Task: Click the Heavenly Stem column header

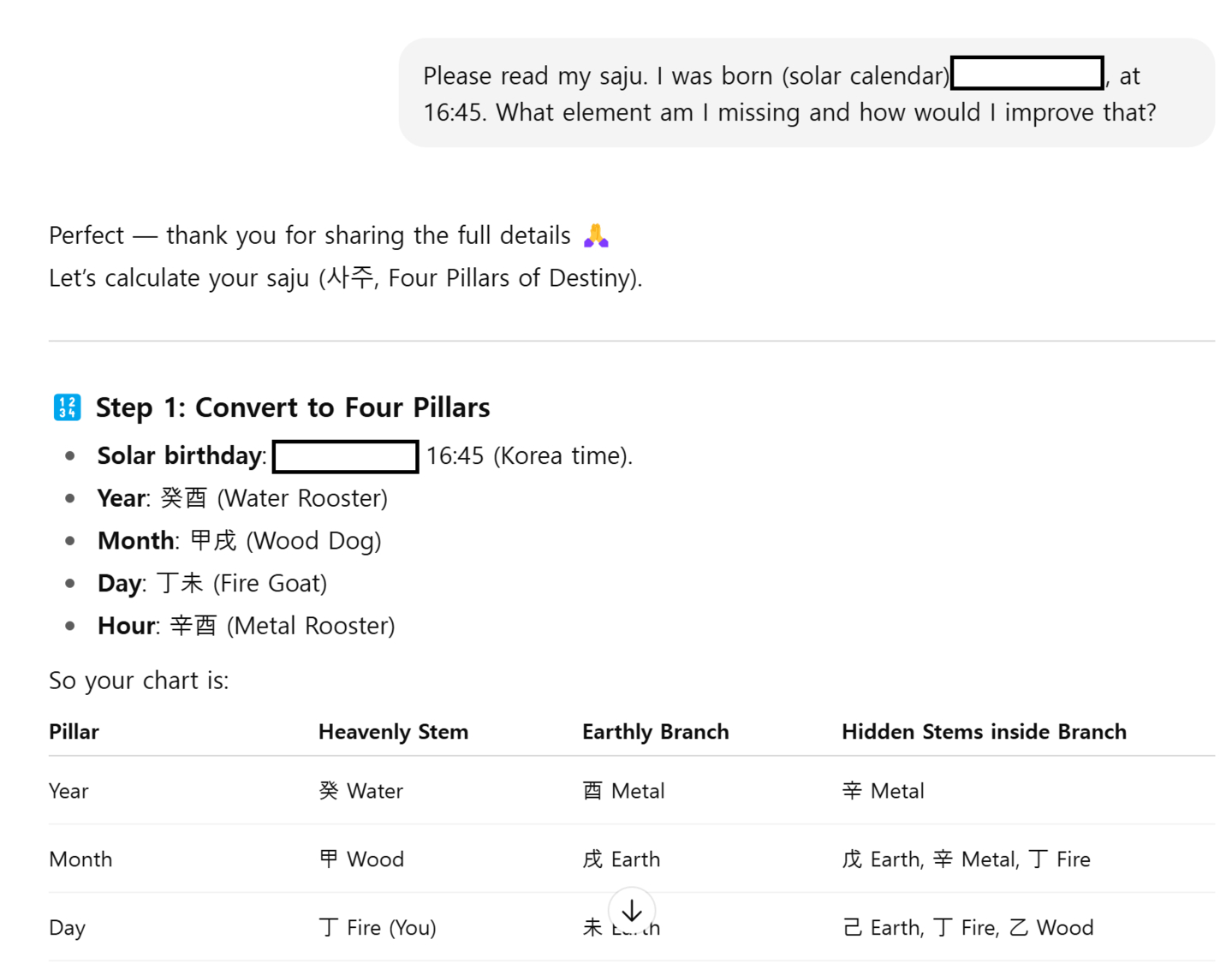Action: click(x=393, y=732)
